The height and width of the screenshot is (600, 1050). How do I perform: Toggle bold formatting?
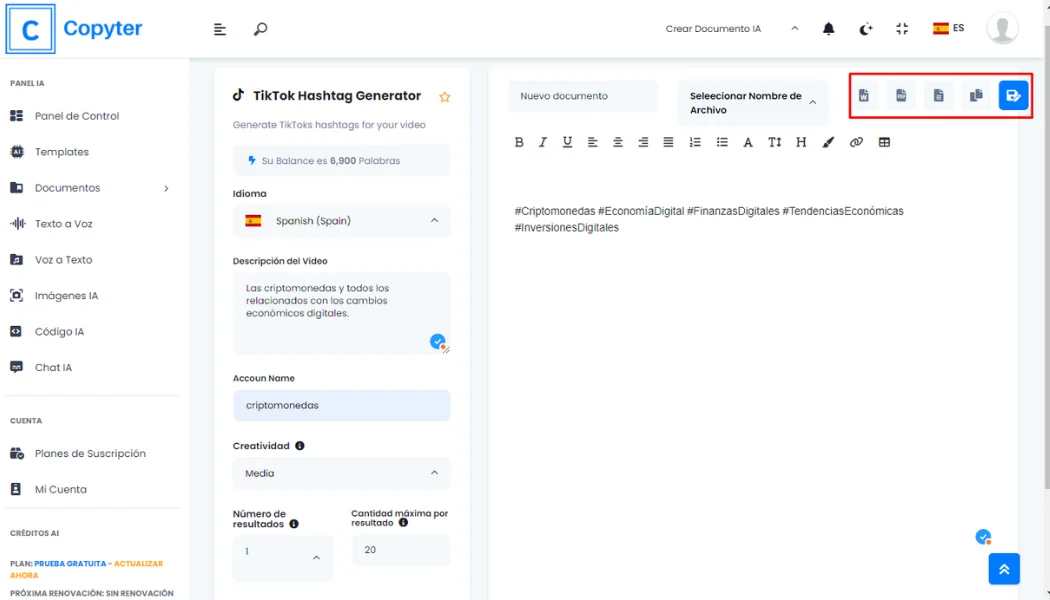pos(519,143)
